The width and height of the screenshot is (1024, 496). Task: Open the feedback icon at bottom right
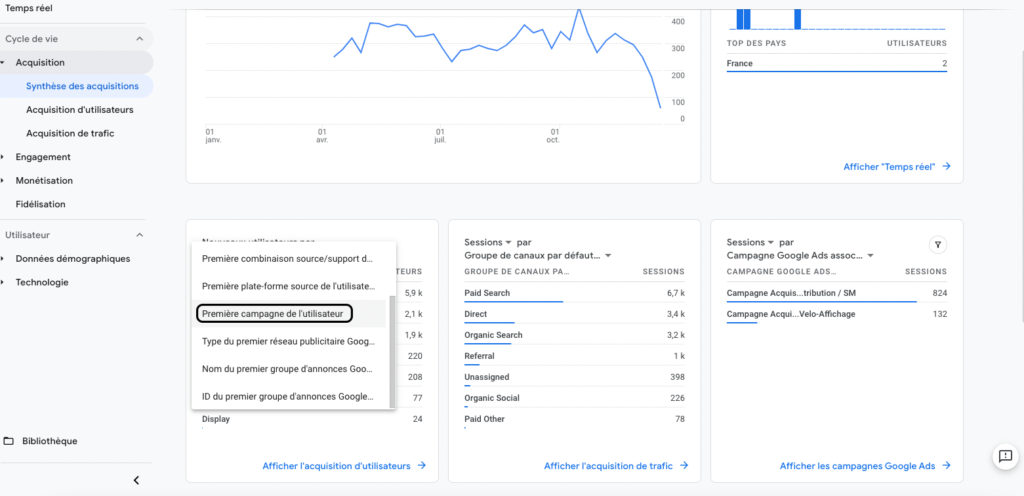pyautogui.click(x=1004, y=456)
